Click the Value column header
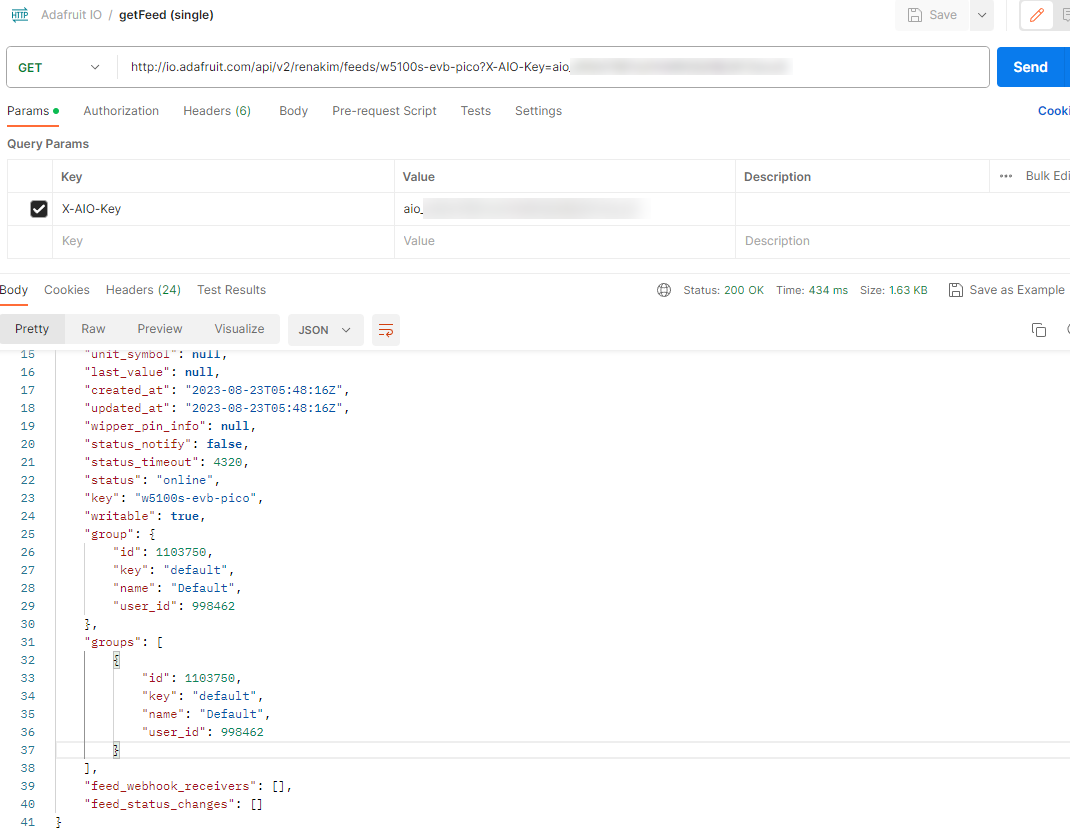The image size is (1070, 829). pyautogui.click(x=418, y=177)
